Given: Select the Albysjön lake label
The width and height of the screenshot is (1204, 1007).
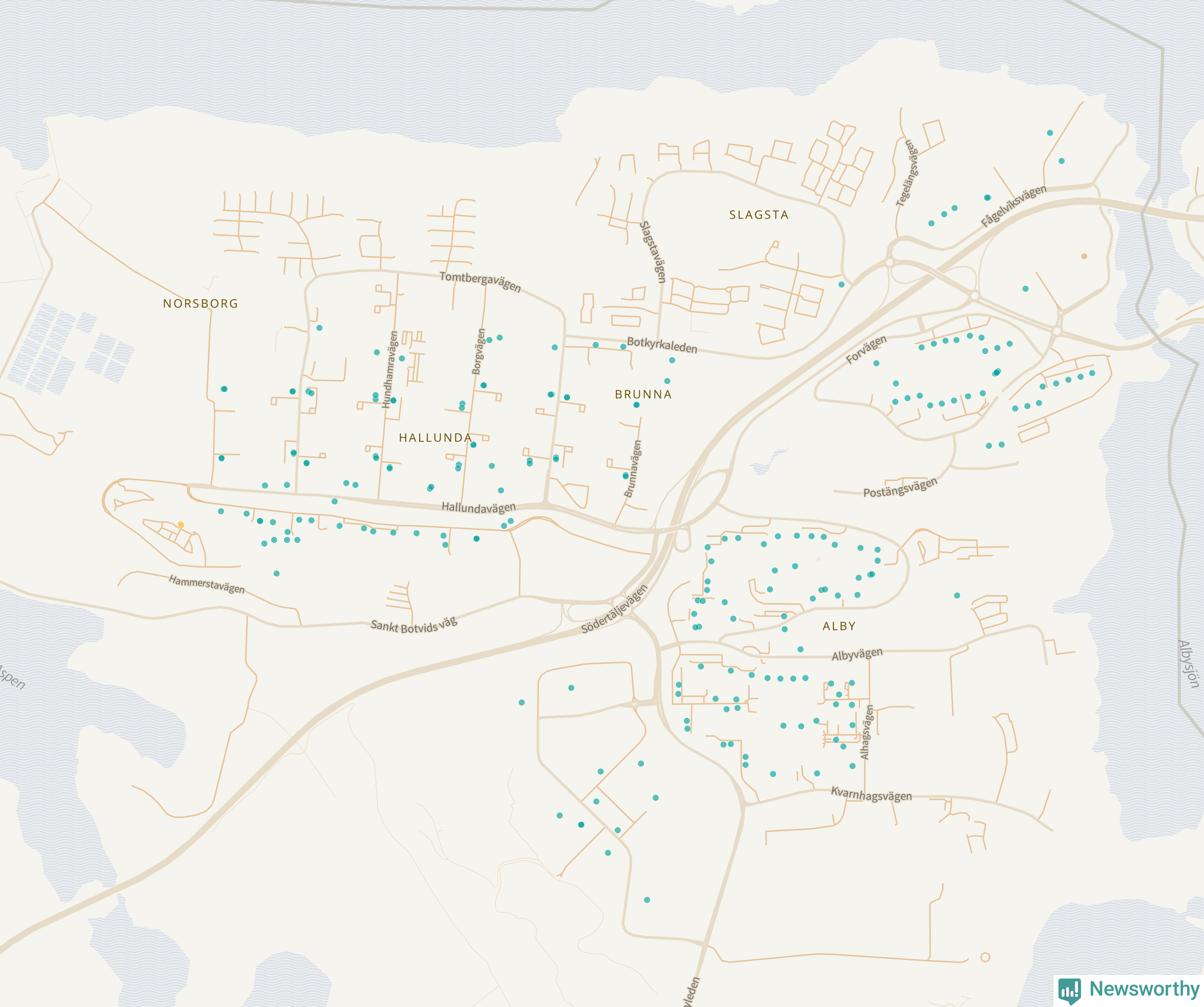Looking at the screenshot, I should tap(1188, 663).
